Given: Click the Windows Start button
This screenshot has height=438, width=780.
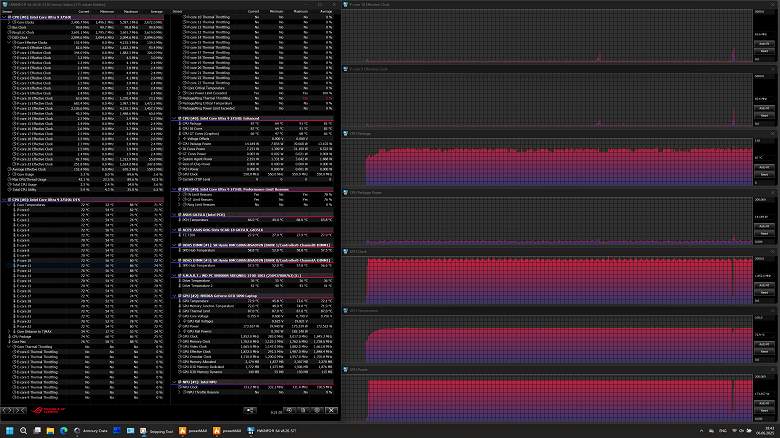Looking at the screenshot, I should tap(8, 431).
